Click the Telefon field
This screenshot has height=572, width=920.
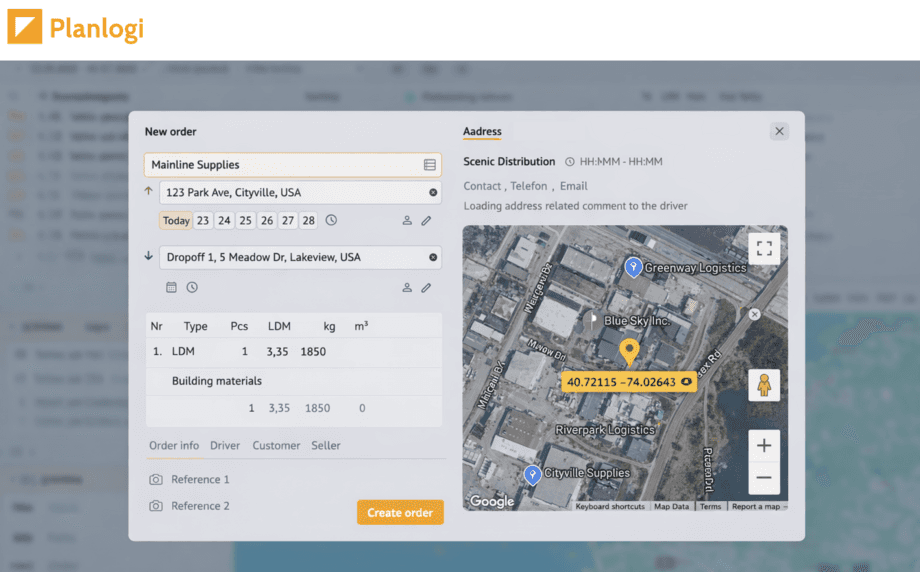(x=529, y=186)
